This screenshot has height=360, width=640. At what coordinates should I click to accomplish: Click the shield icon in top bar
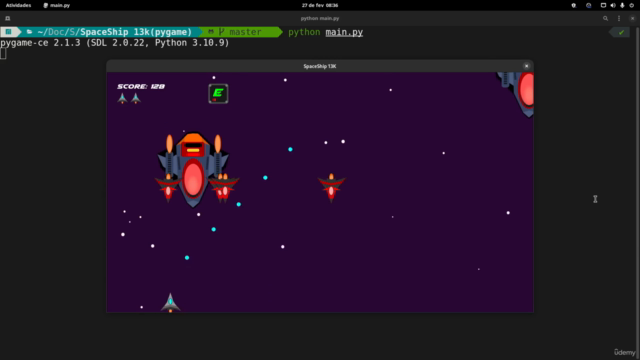tap(573, 5)
